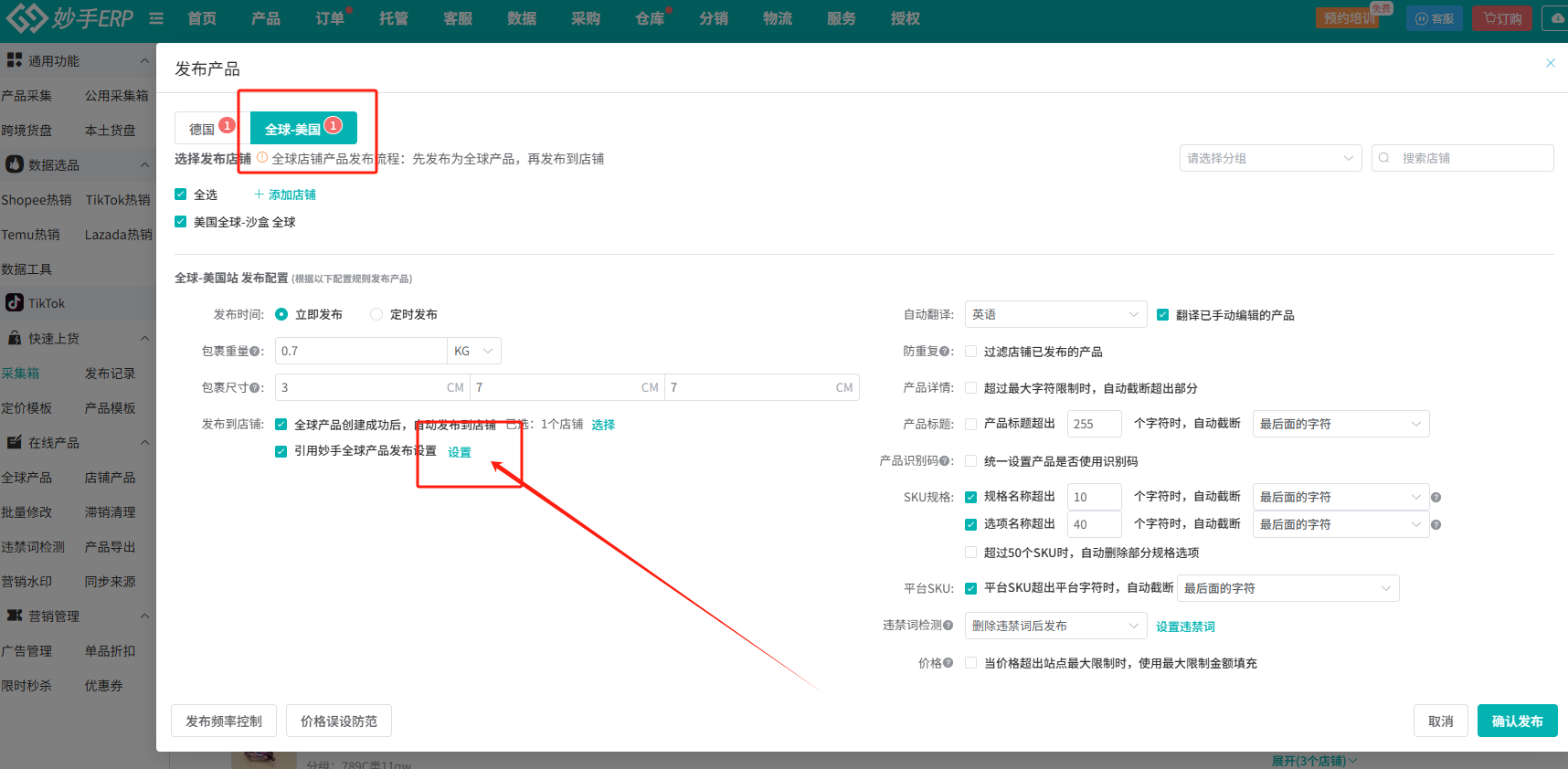Click the 通用功能 grid icon in sidebar
This screenshot has height=769, width=1568.
point(15,60)
